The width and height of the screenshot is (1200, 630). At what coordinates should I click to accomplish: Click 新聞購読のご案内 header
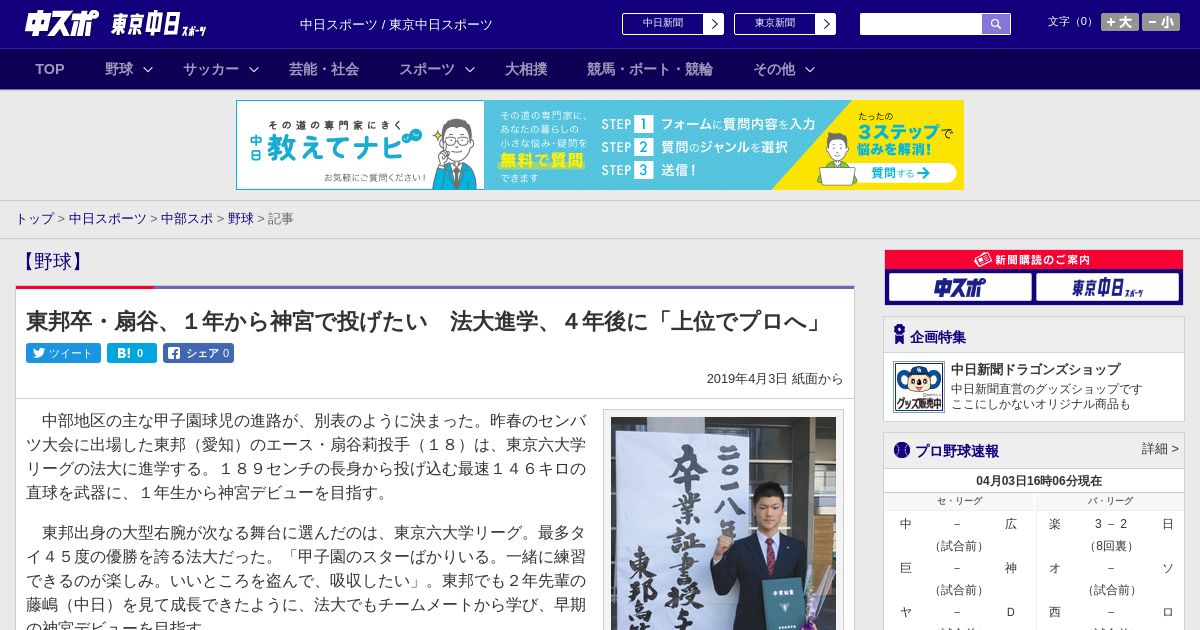1034,260
